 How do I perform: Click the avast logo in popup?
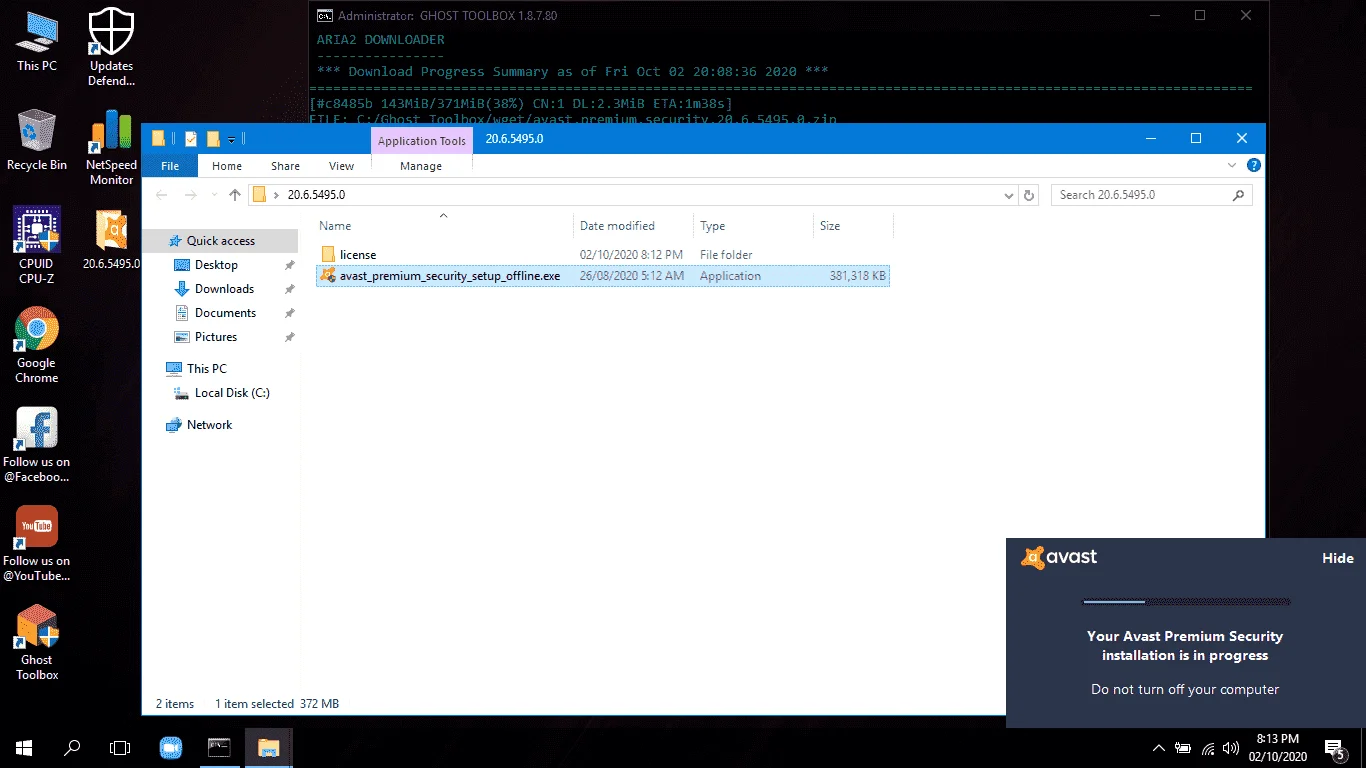pyautogui.click(x=1059, y=557)
